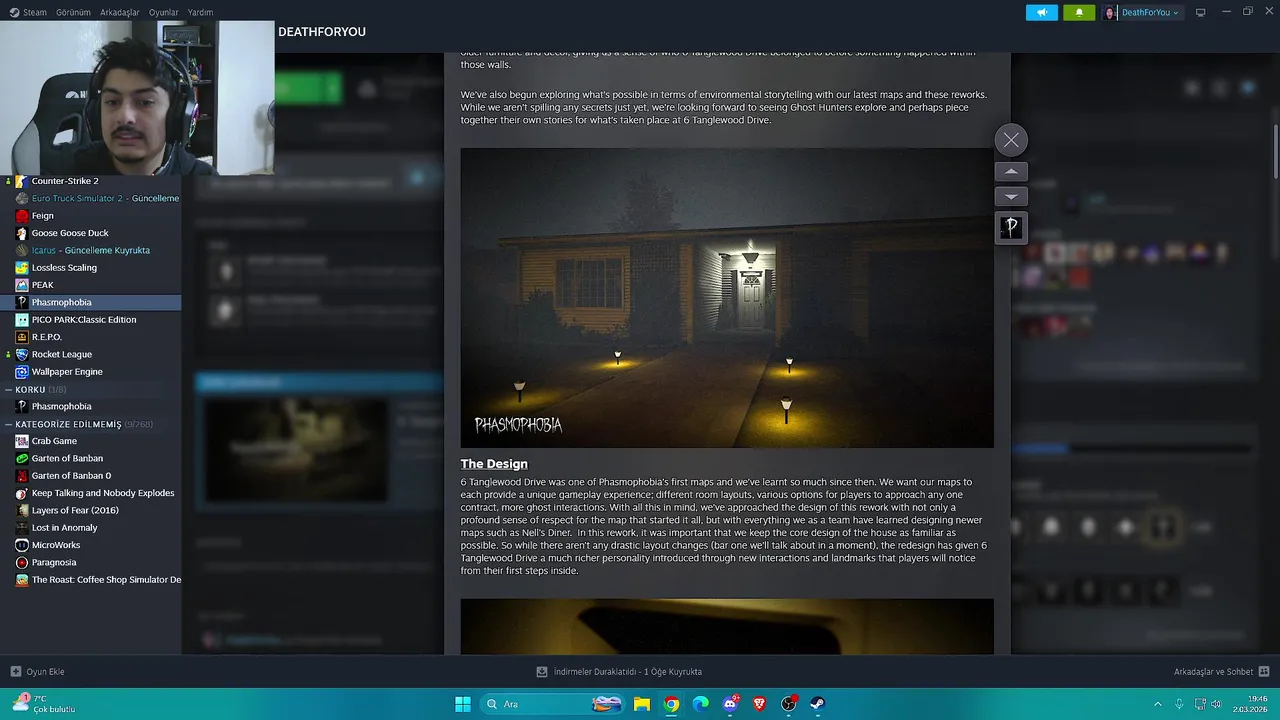Click the Garten of Banban icon

tap(22, 458)
